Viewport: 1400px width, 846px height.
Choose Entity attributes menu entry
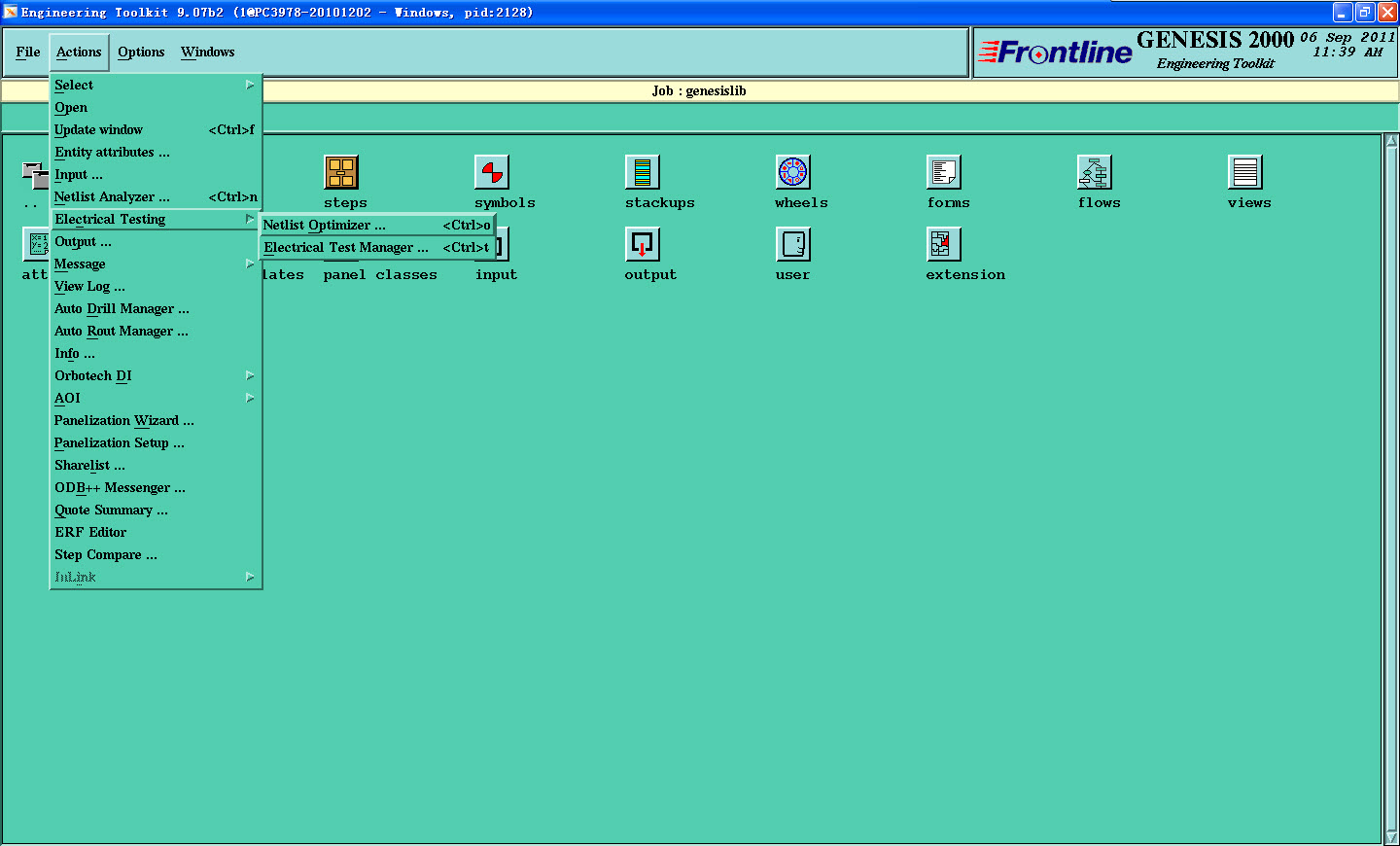click(x=156, y=152)
